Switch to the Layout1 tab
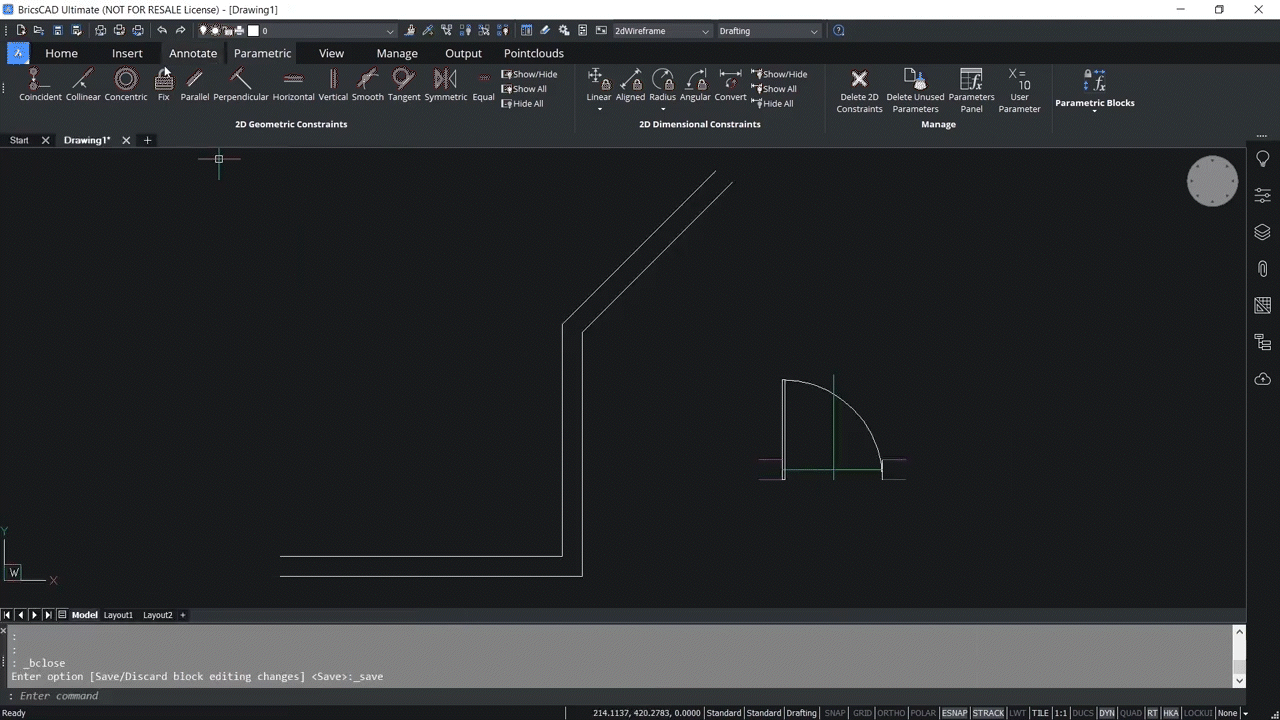Screen dimensions: 1280x720 pyautogui.click(x=118, y=615)
